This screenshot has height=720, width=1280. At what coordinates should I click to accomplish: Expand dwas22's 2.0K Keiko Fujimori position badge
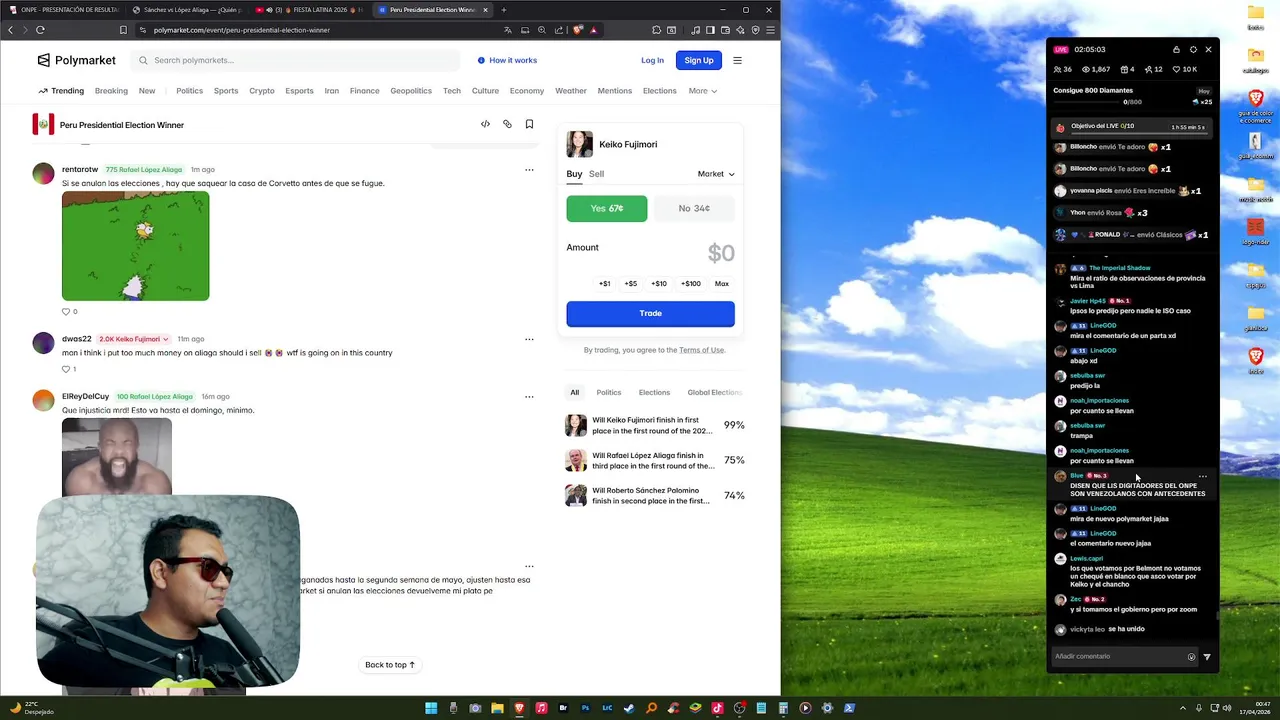coord(134,339)
